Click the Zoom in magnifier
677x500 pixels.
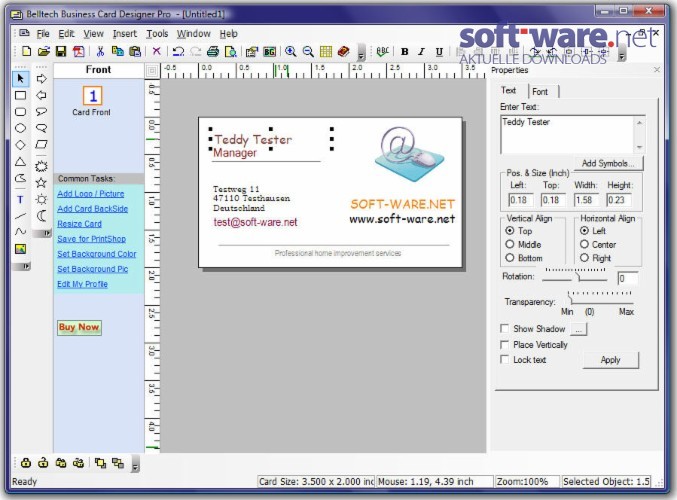pos(291,51)
